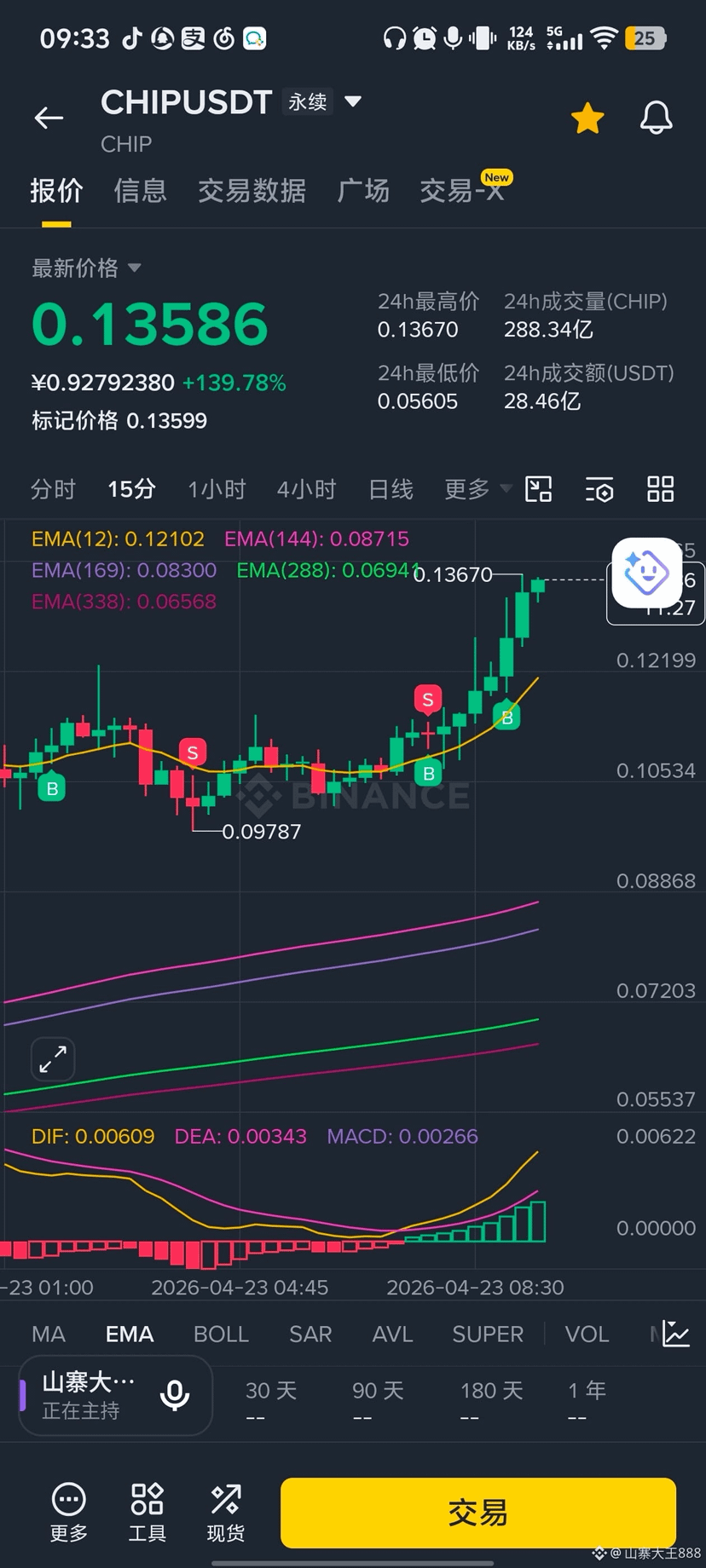This screenshot has width=706, height=1568.
Task: Tap the DEA: 0.00343 value
Action: point(240,1136)
